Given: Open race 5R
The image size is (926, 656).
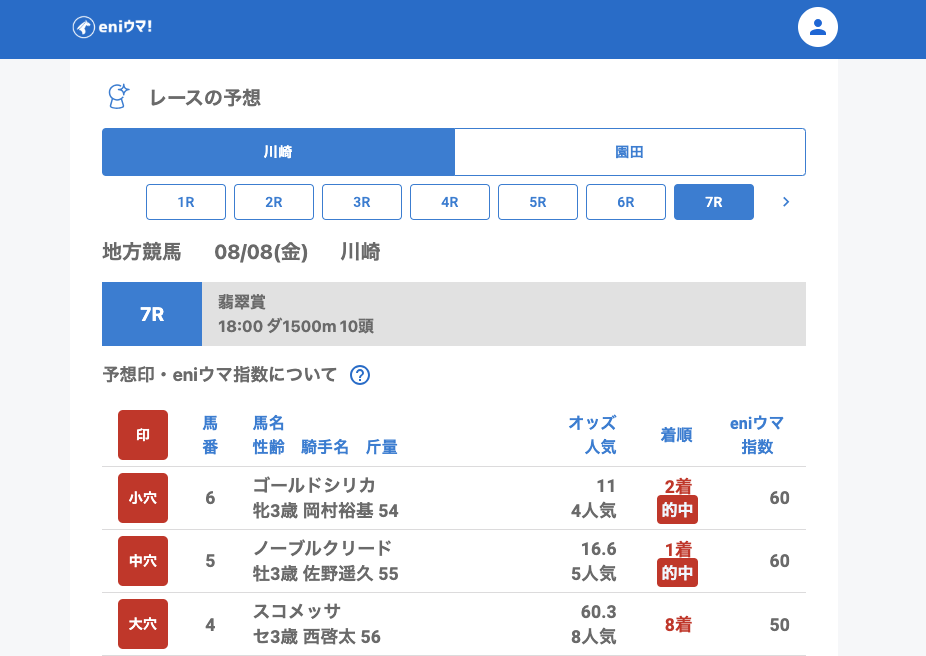Looking at the screenshot, I should (538, 202).
